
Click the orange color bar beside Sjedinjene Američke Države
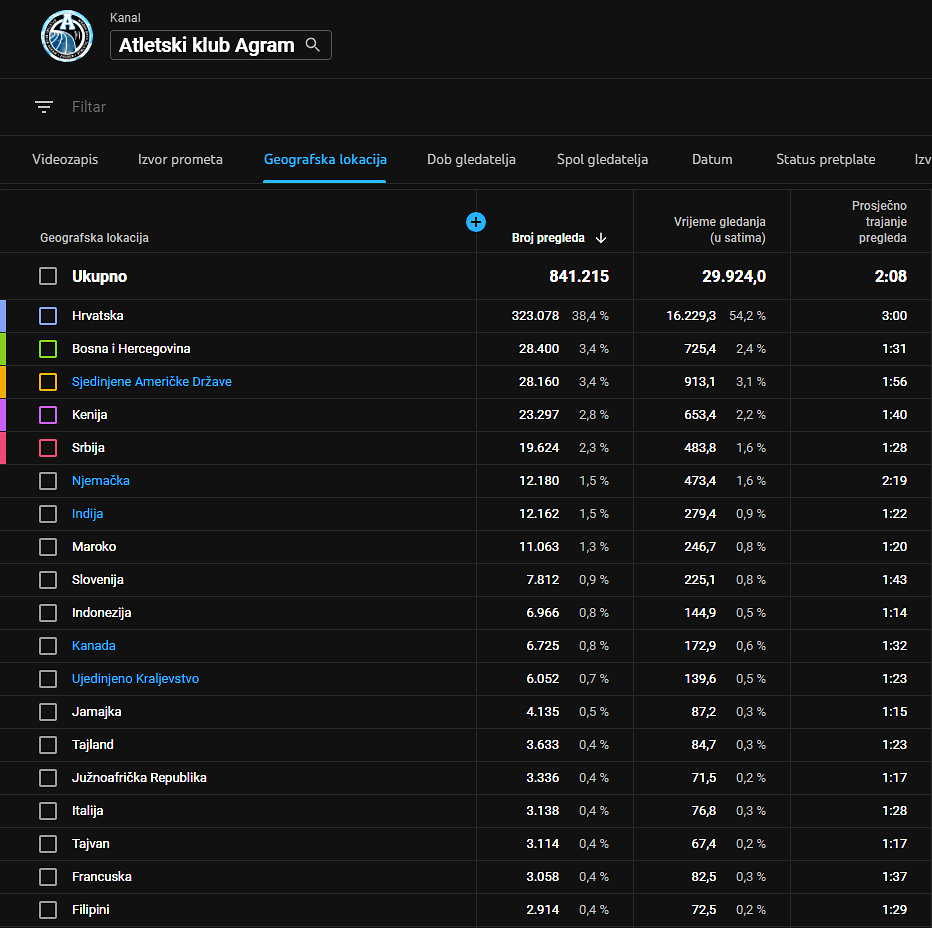3,382
